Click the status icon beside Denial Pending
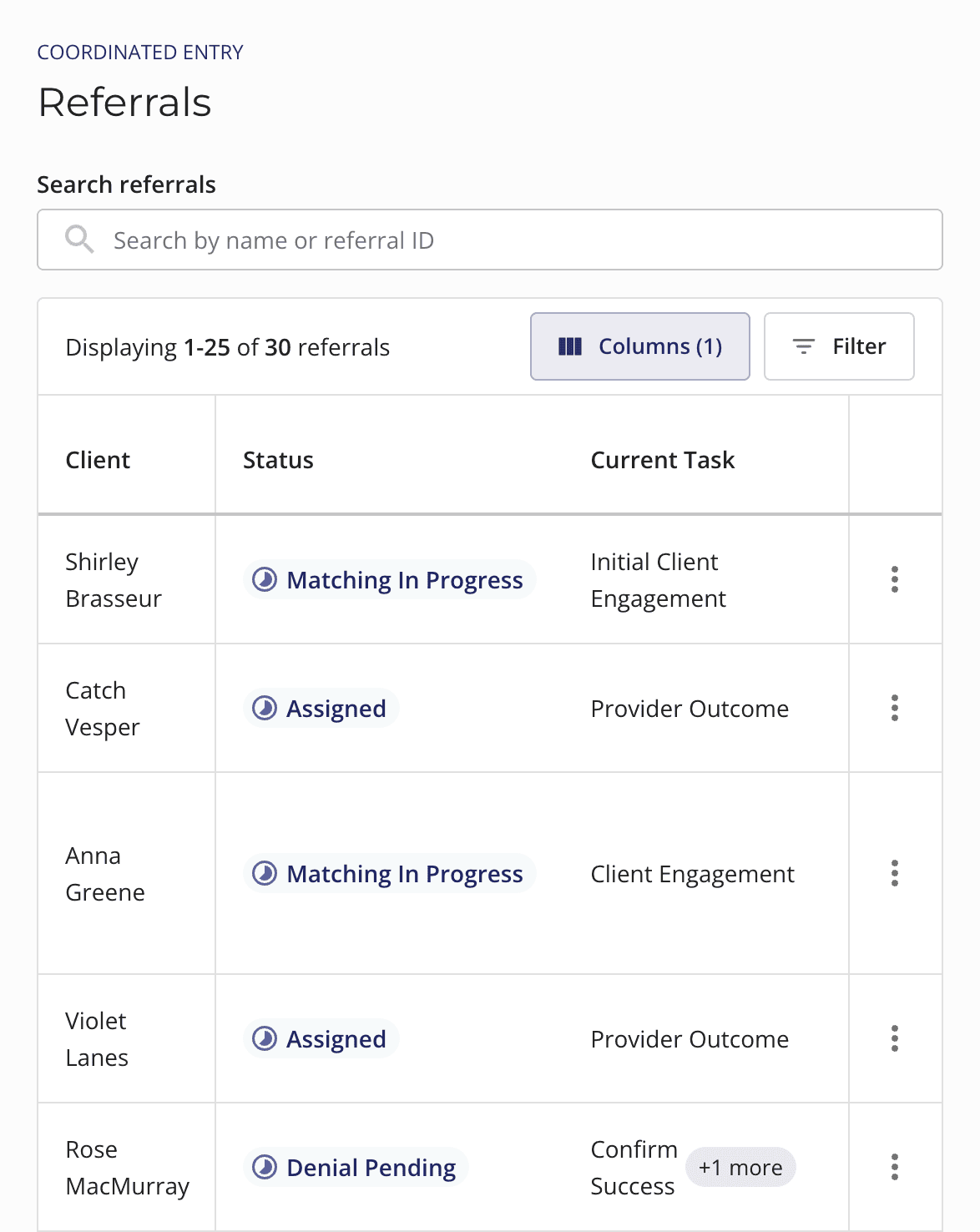 coord(265,1167)
